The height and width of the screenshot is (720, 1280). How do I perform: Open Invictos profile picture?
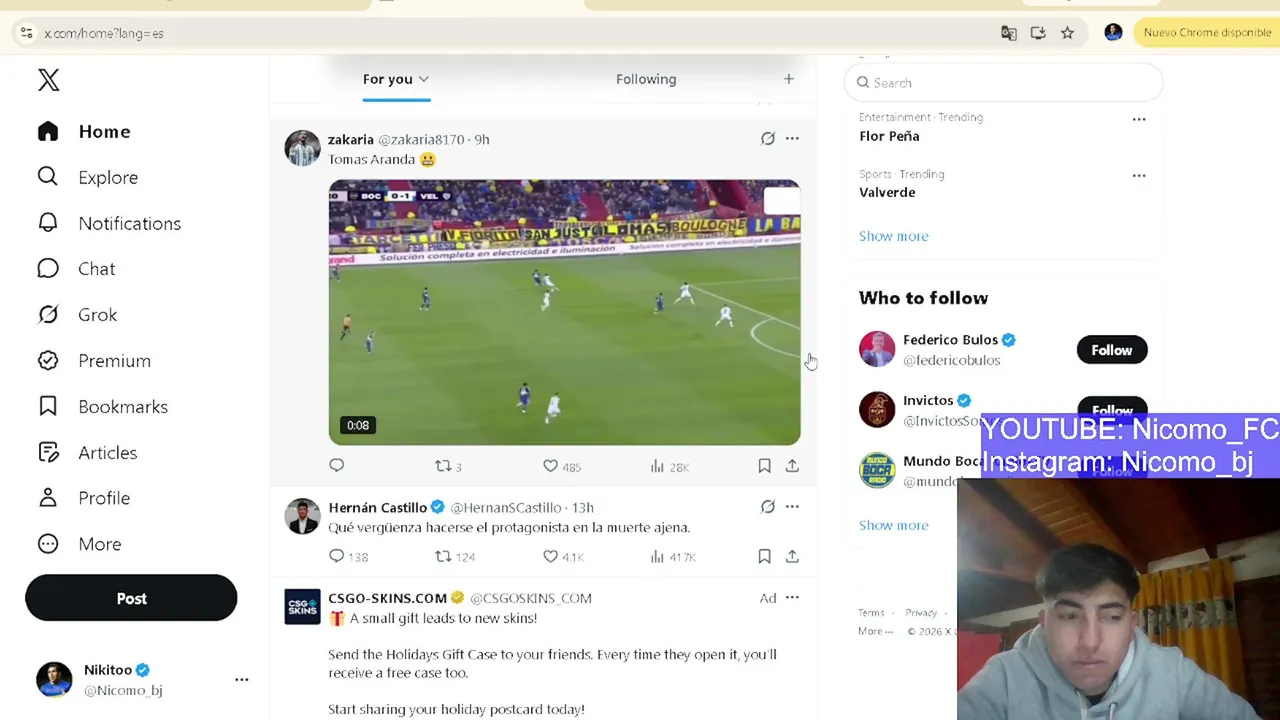(877, 410)
